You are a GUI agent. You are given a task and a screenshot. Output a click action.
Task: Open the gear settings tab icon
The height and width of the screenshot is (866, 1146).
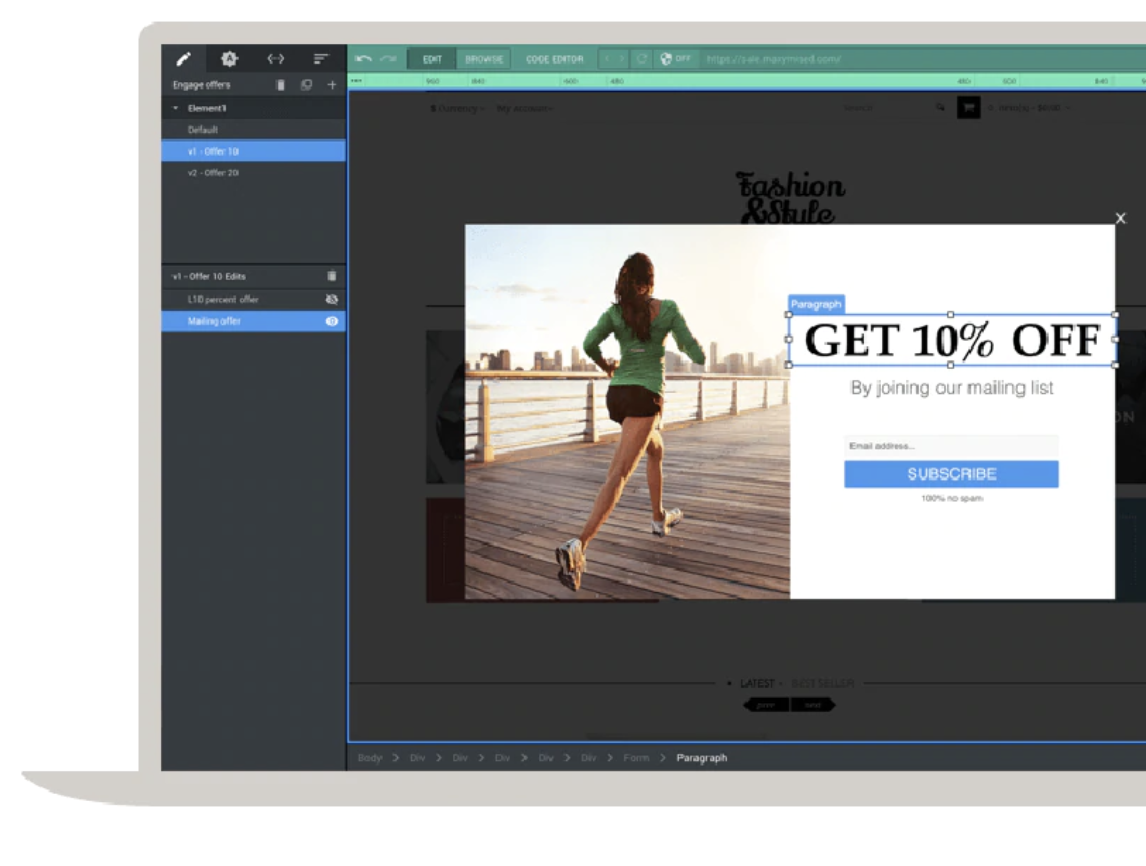(x=229, y=58)
